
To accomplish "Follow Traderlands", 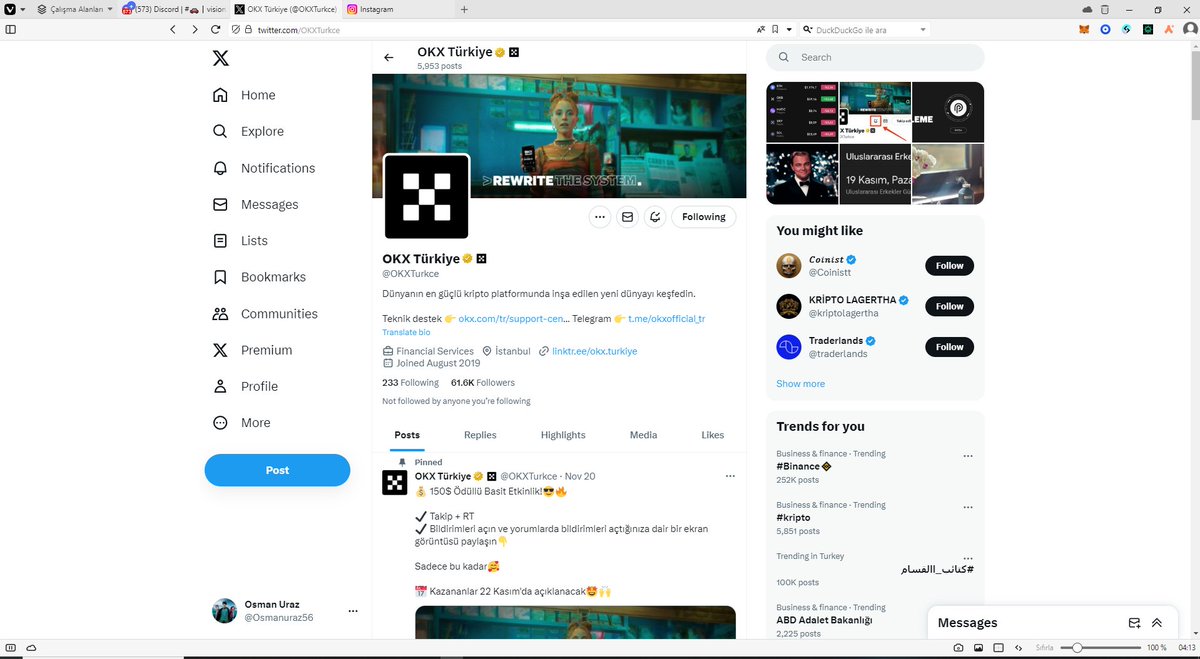I will pyautogui.click(x=949, y=347).
